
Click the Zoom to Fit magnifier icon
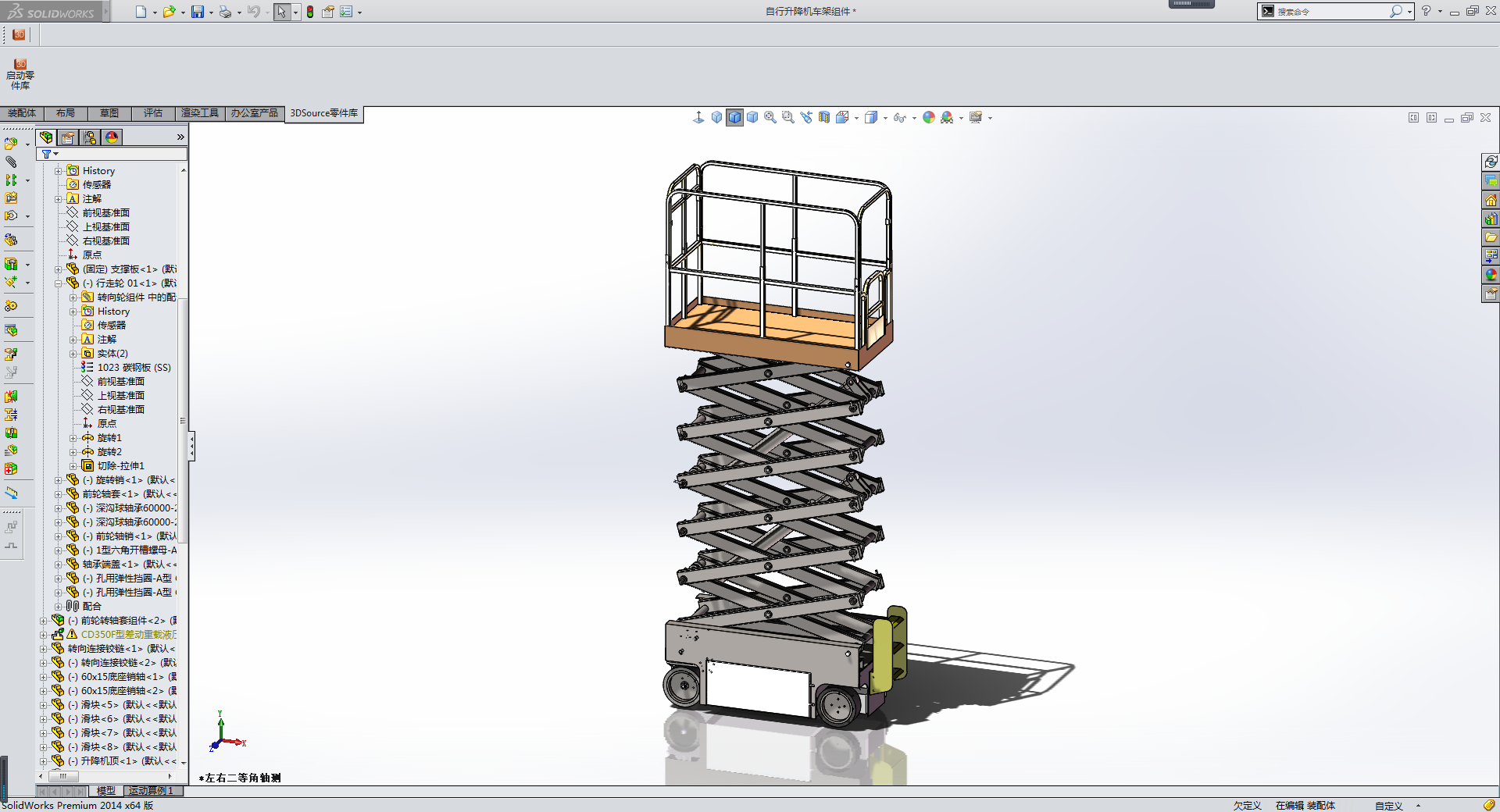coord(770,117)
